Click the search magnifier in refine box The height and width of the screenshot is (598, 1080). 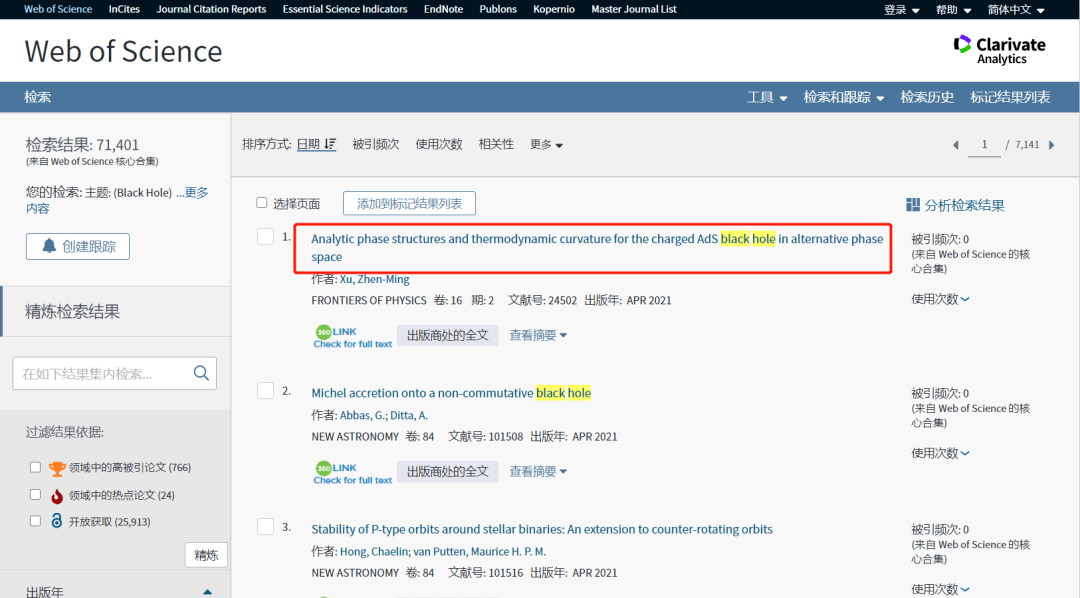point(201,373)
